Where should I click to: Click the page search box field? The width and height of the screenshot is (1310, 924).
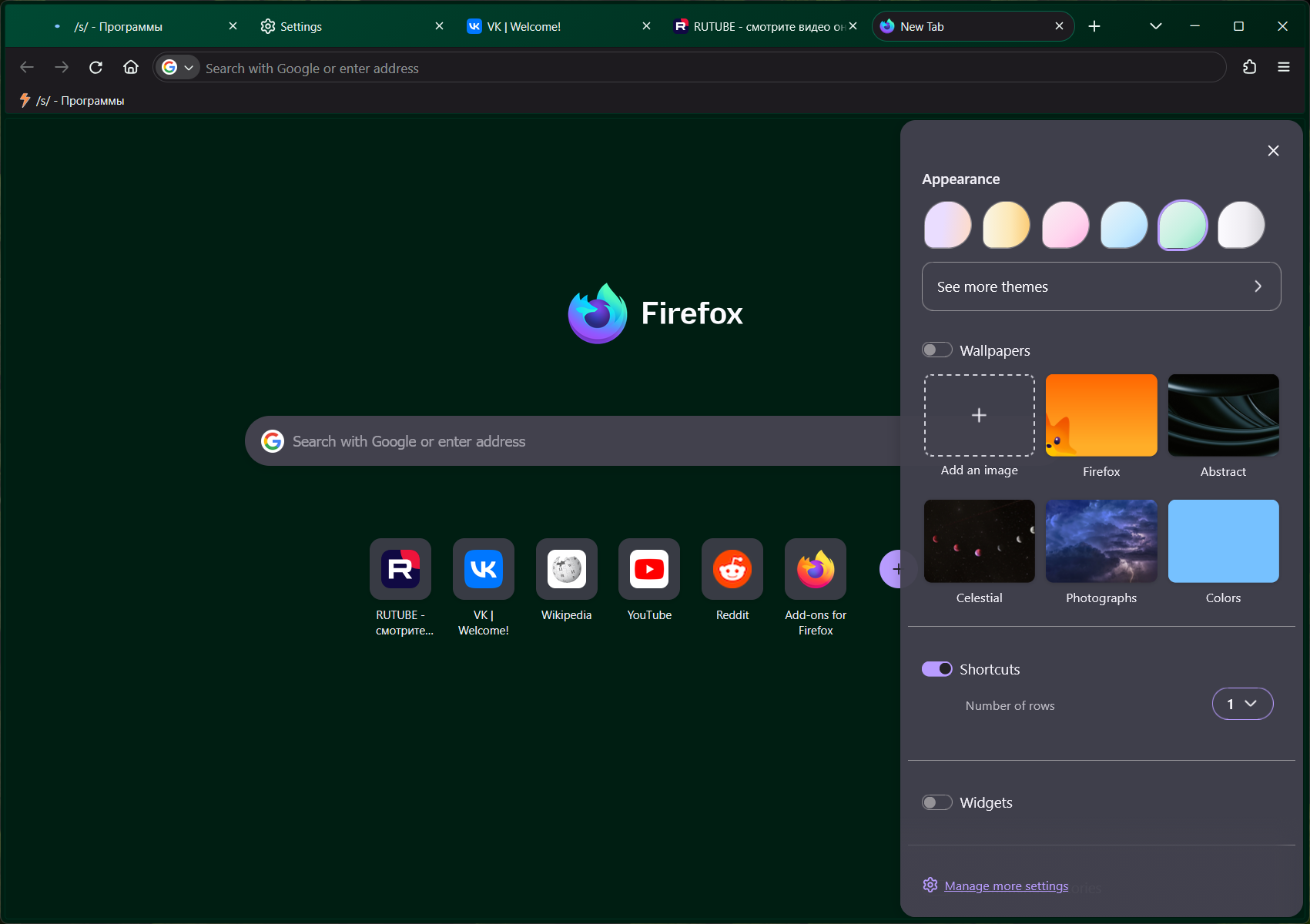pos(573,441)
